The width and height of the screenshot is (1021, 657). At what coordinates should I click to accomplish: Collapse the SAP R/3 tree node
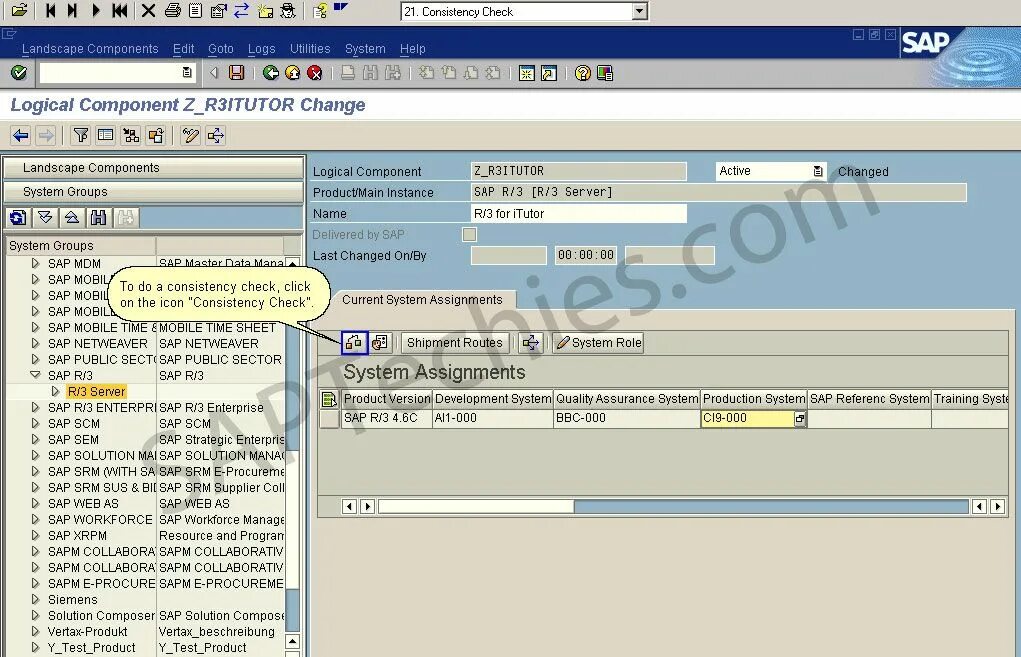(35, 375)
